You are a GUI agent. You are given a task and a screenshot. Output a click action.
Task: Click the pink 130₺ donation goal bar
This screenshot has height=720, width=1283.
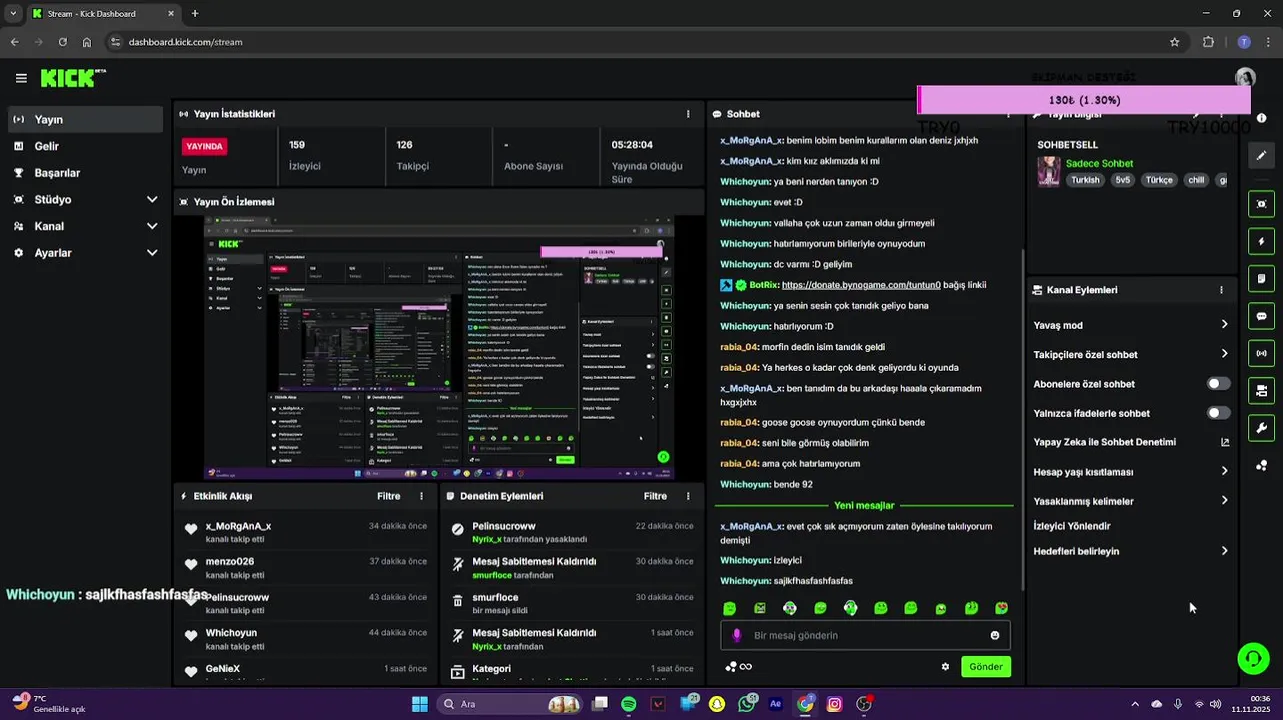(x=1084, y=100)
